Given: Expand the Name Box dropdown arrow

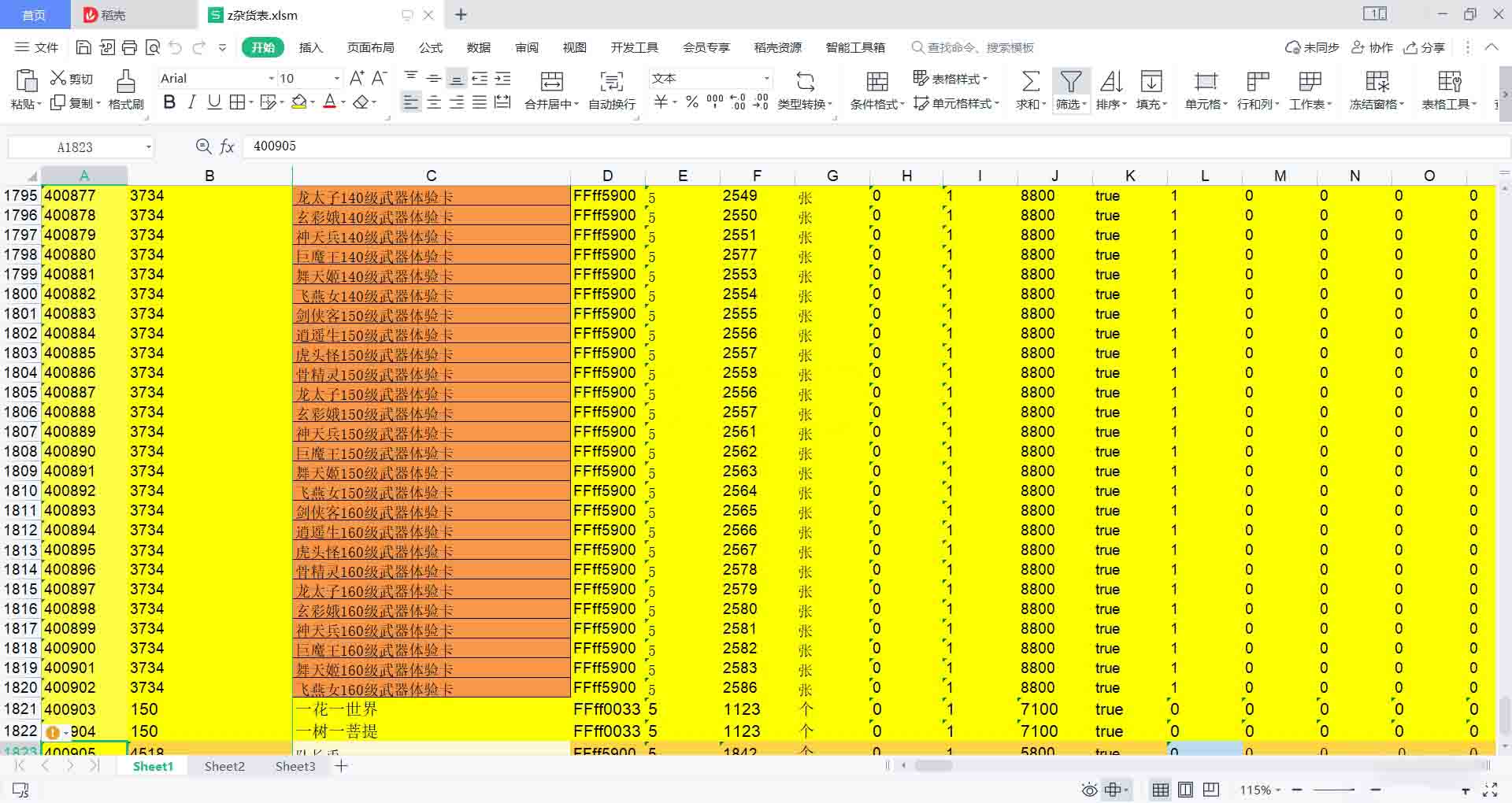Looking at the screenshot, I should tap(148, 147).
